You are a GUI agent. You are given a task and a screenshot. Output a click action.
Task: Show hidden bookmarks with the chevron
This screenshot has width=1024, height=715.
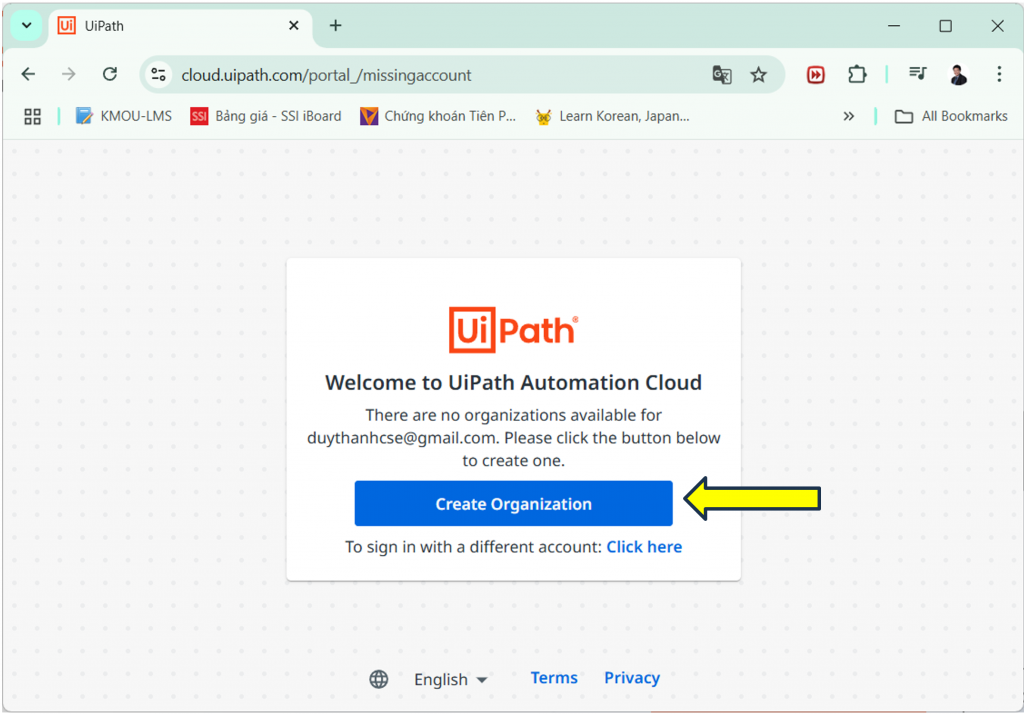(x=848, y=116)
